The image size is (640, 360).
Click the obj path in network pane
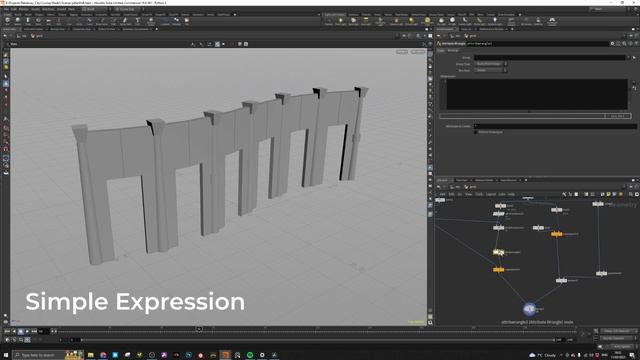tap(456, 187)
